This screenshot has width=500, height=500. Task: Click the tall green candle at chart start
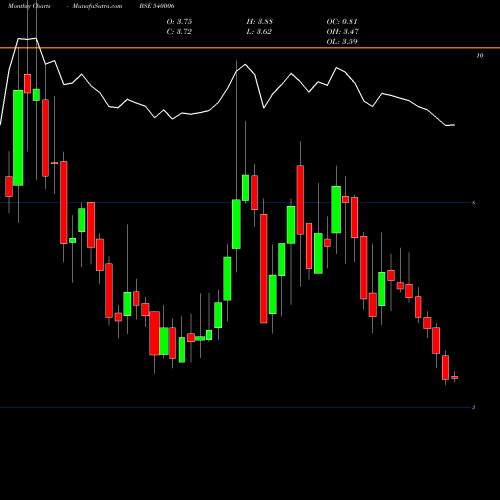(18, 138)
